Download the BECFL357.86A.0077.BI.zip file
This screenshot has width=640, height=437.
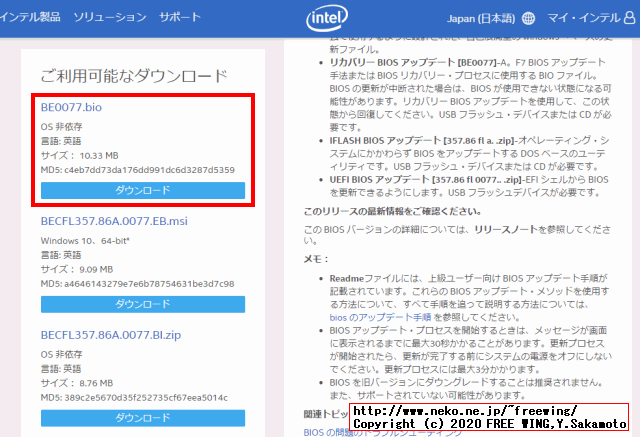(x=143, y=418)
